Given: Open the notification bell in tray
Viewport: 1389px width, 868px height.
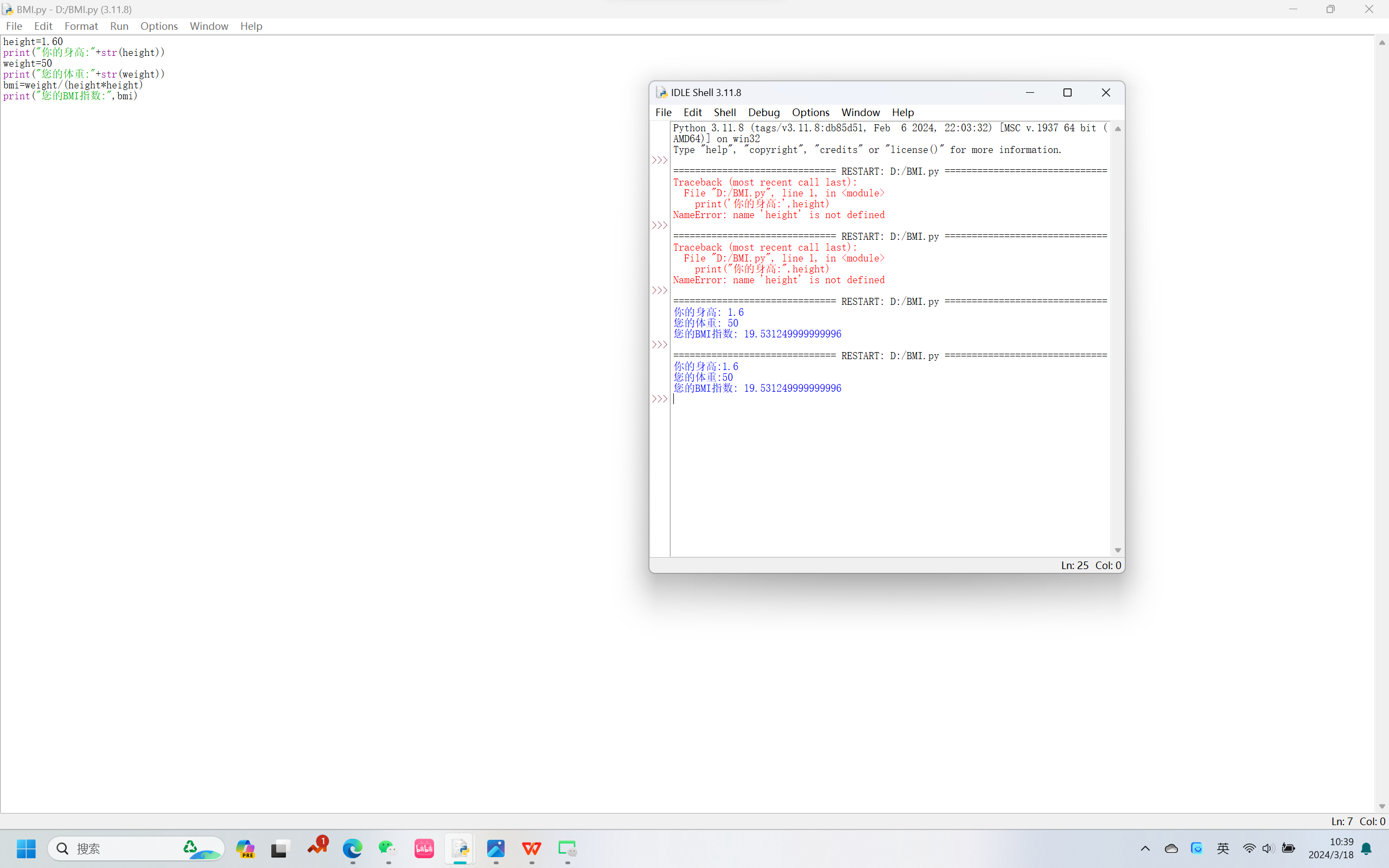Looking at the screenshot, I should (1367, 848).
